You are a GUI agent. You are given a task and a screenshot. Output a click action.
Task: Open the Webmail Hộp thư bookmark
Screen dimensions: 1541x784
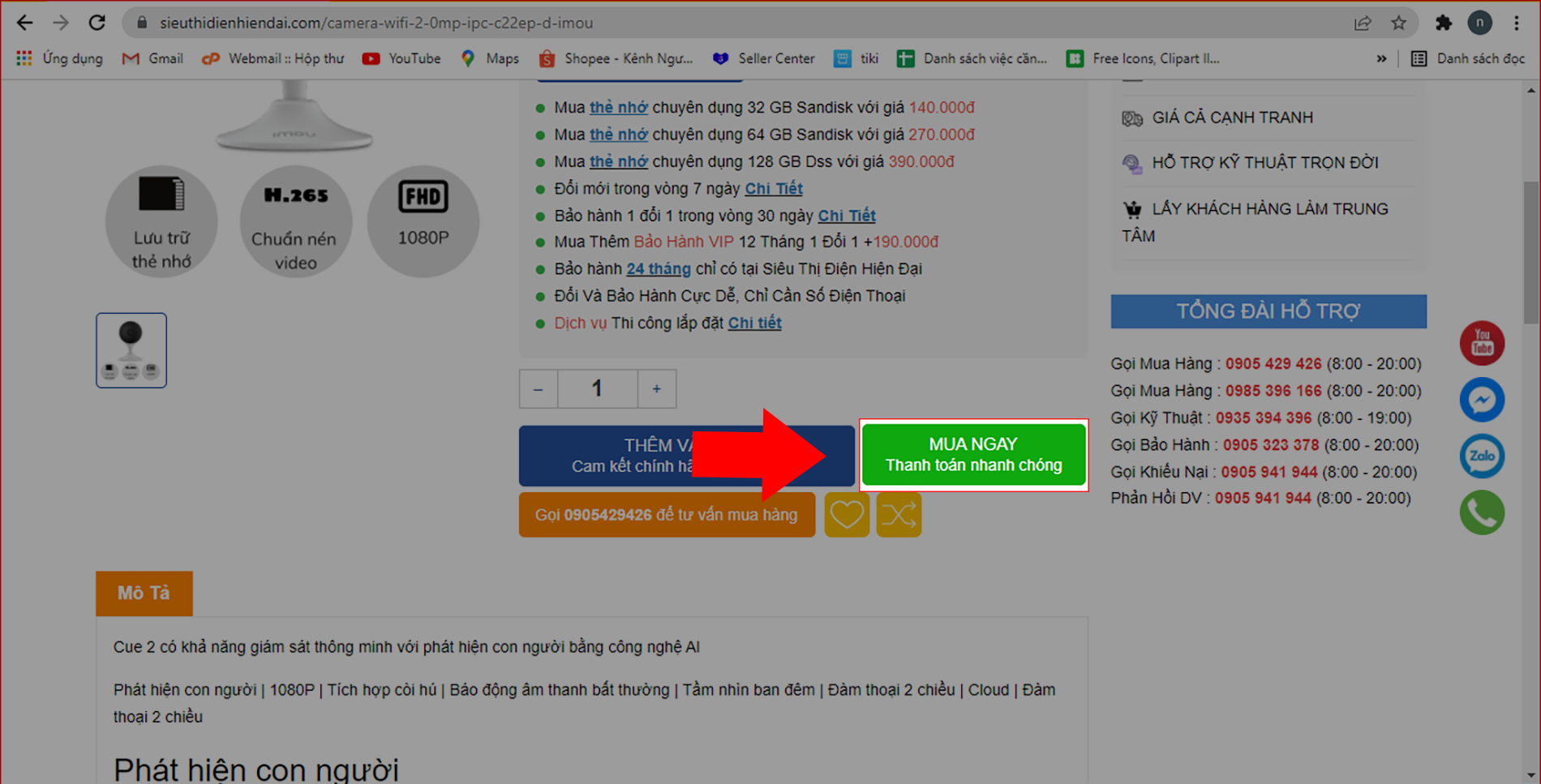pos(273,58)
